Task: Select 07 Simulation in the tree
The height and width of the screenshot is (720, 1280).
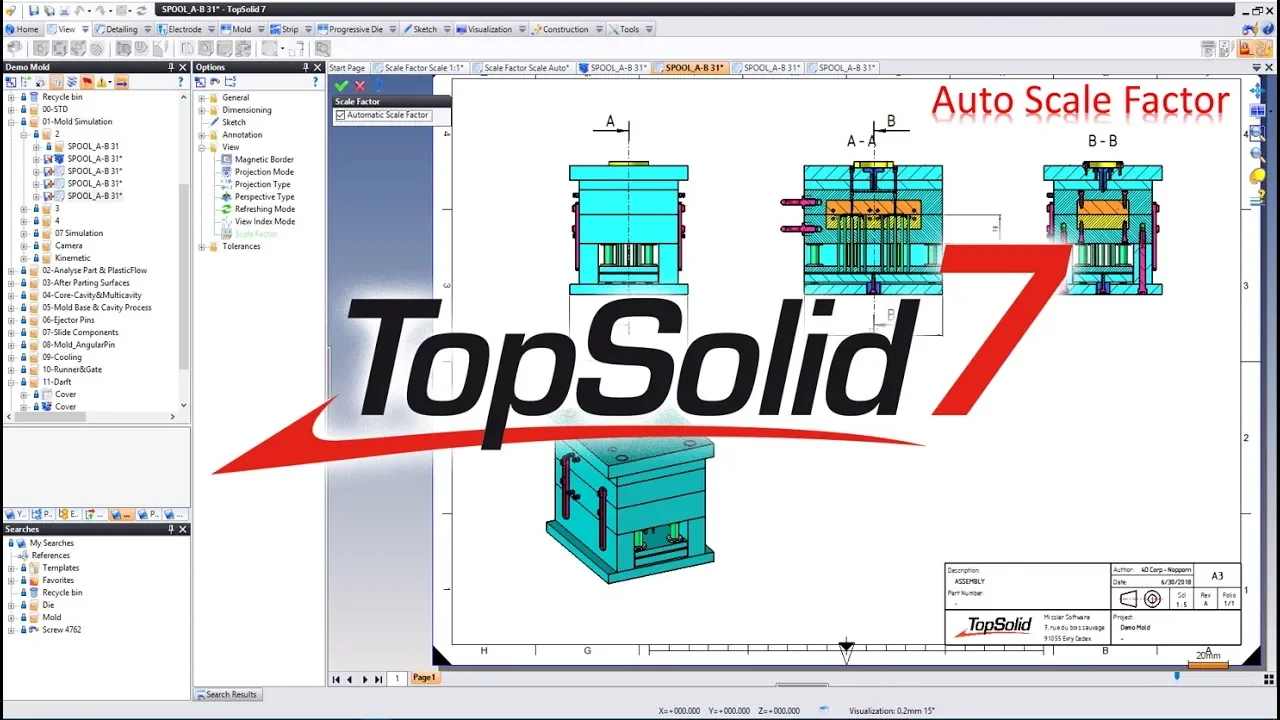Action: pyautogui.click(x=79, y=233)
